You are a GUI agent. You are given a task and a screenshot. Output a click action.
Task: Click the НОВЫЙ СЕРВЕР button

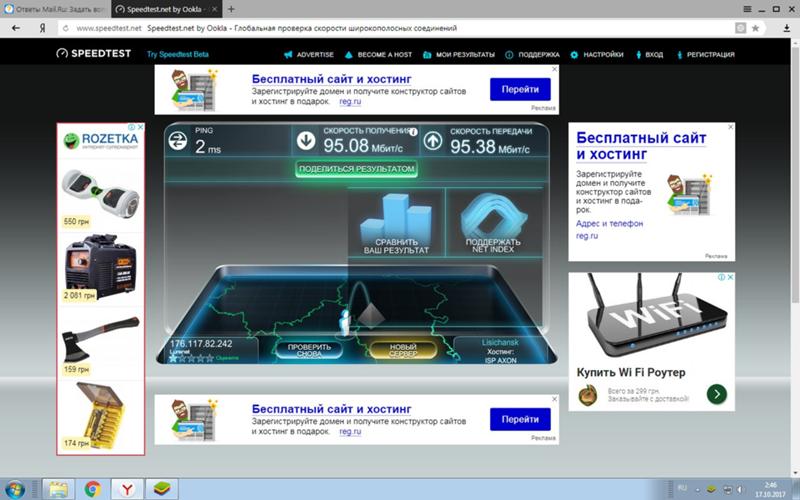click(x=403, y=350)
